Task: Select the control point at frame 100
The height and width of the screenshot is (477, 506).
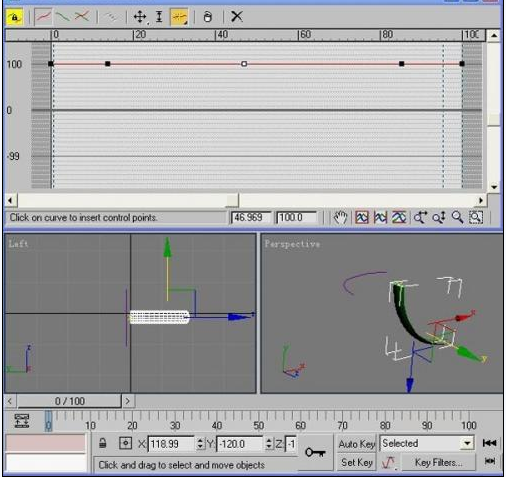Action: coord(462,64)
